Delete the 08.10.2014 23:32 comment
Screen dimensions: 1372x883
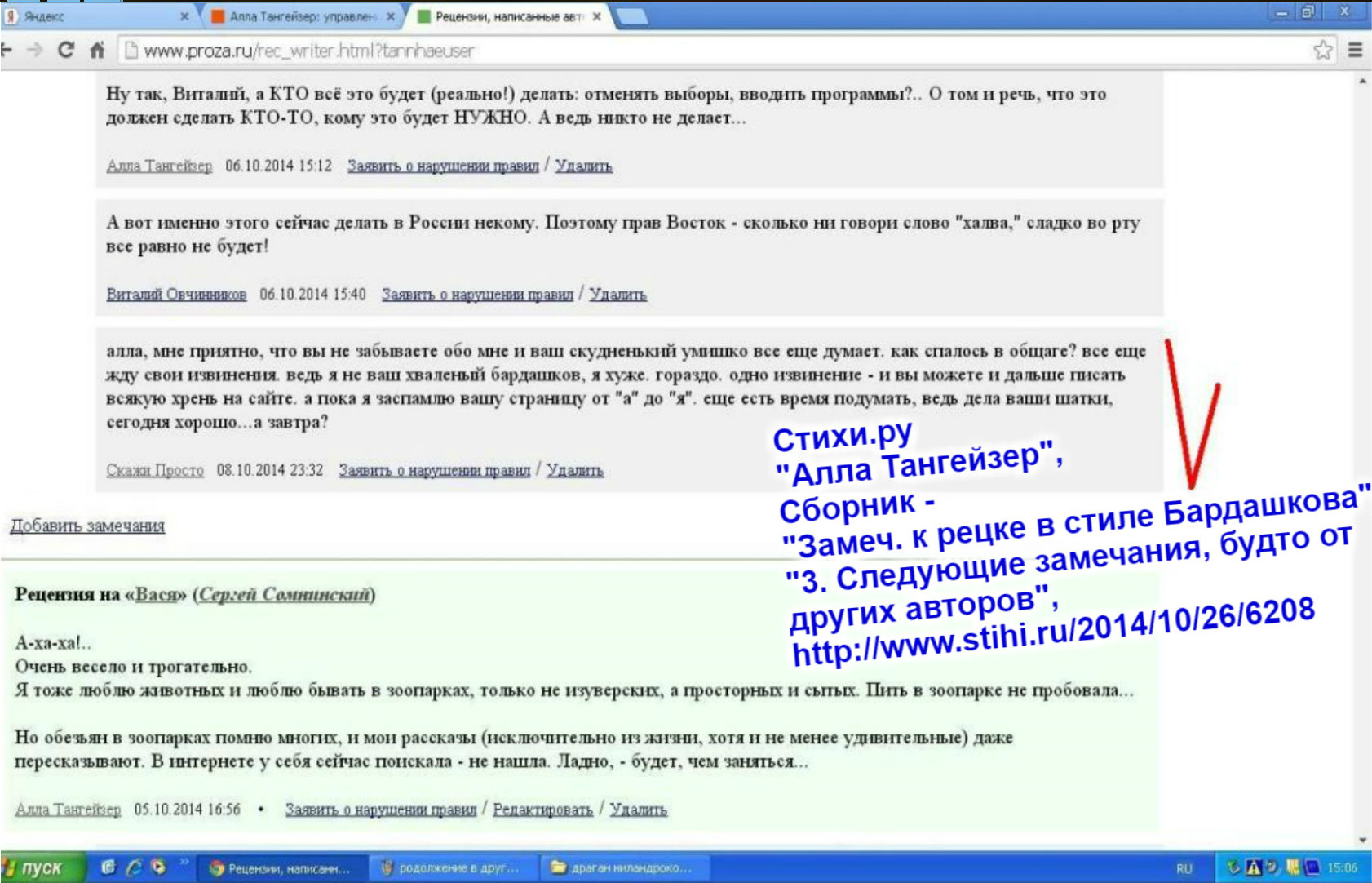click(x=575, y=470)
